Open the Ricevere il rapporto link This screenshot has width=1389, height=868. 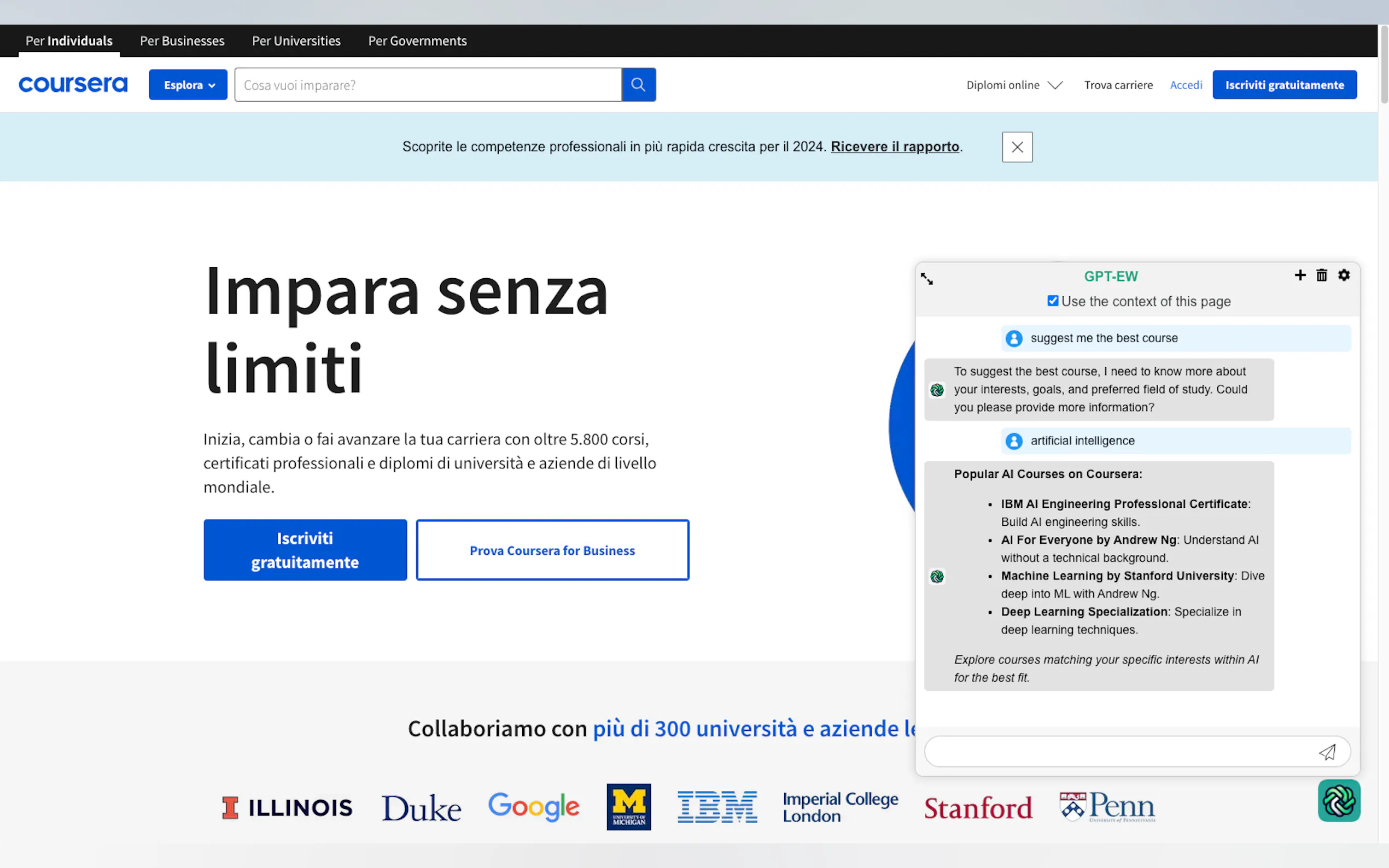point(895,147)
